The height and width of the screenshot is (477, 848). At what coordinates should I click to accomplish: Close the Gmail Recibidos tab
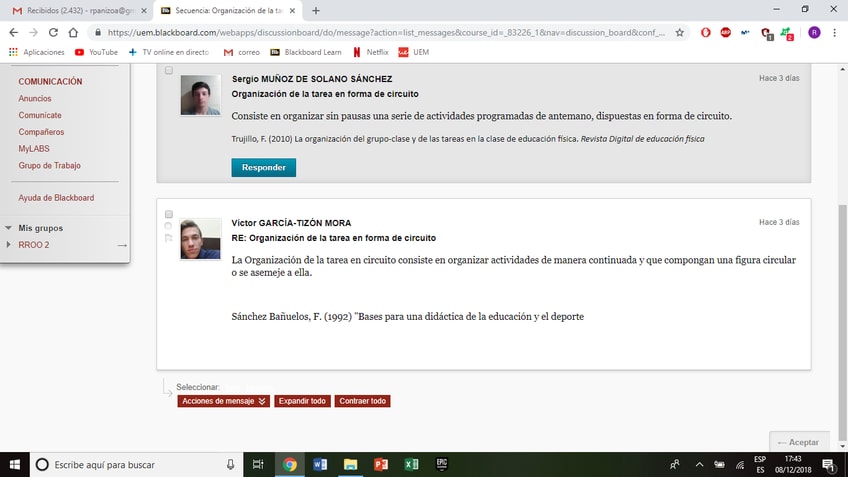point(144,10)
